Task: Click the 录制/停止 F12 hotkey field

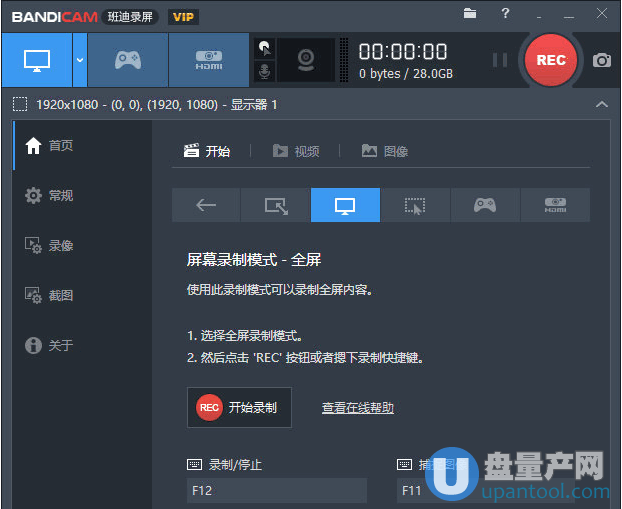Action: pos(276,491)
